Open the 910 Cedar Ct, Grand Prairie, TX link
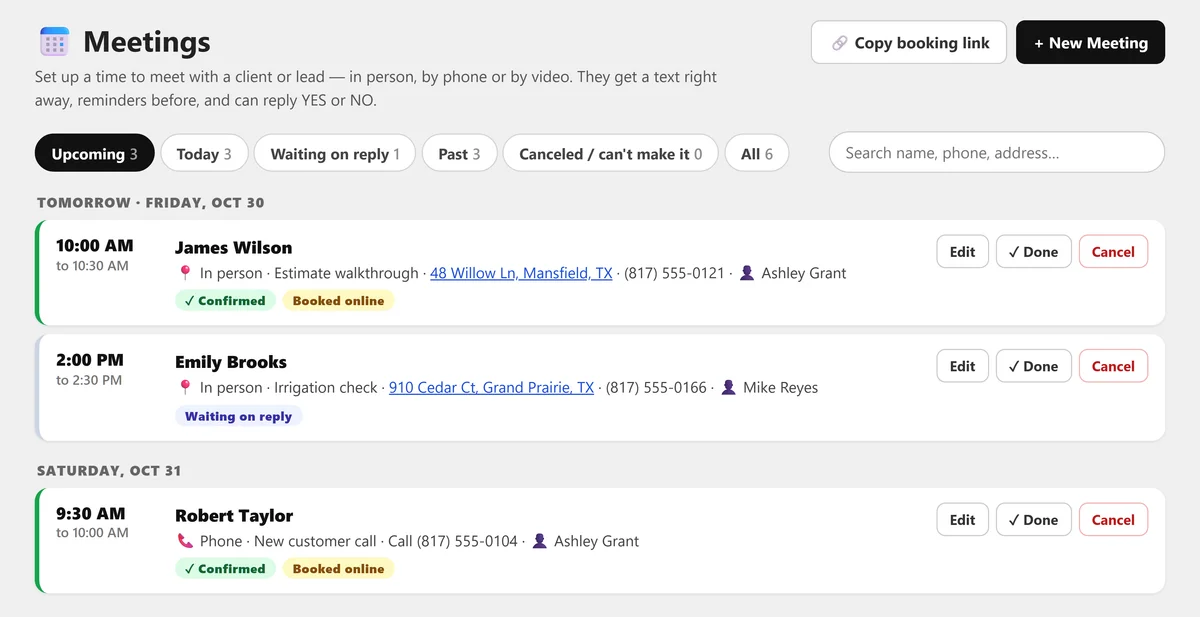The image size is (1200, 617). pyautogui.click(x=491, y=387)
